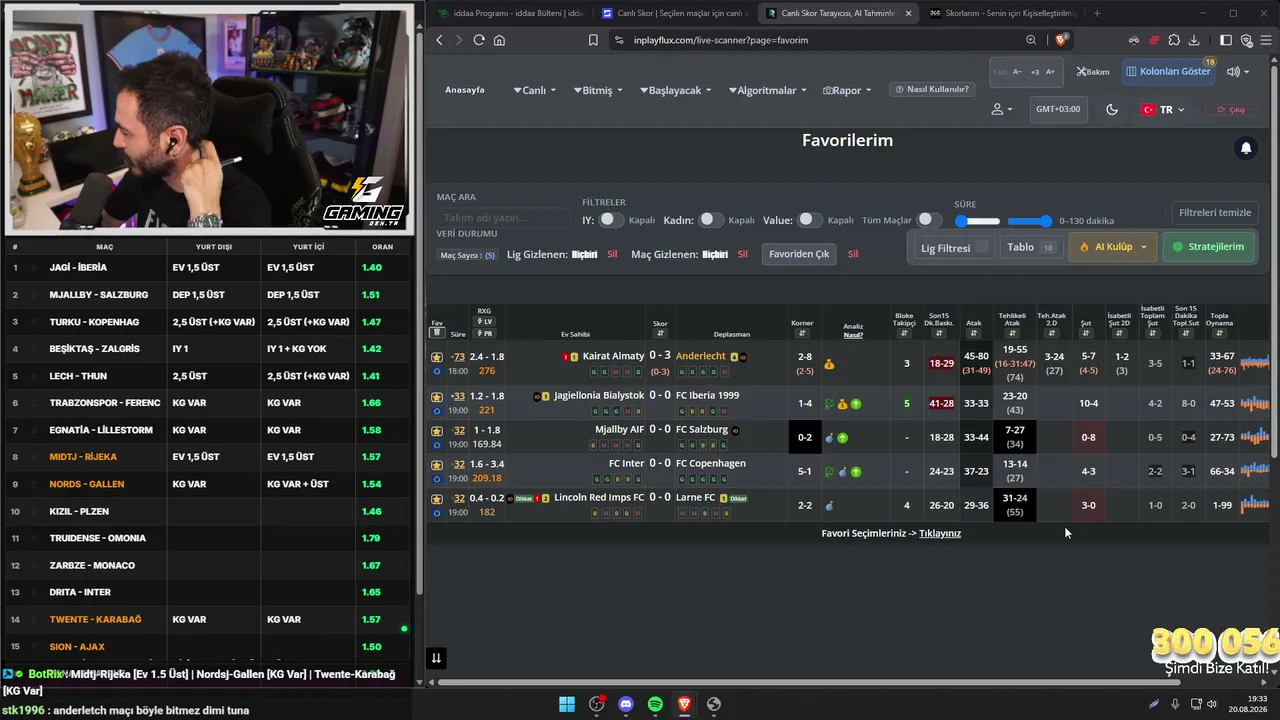Open the browser downloads icon
The height and width of the screenshot is (720, 1280).
point(1194,40)
